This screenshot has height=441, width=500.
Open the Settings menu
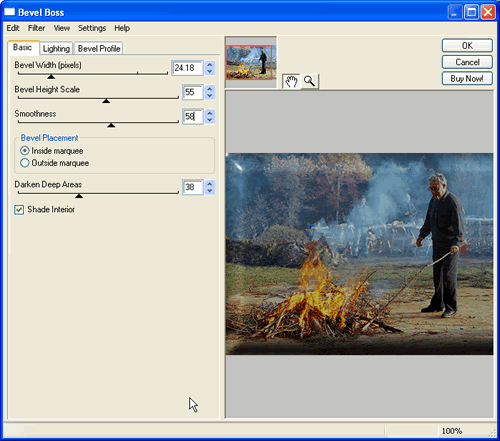coord(92,28)
